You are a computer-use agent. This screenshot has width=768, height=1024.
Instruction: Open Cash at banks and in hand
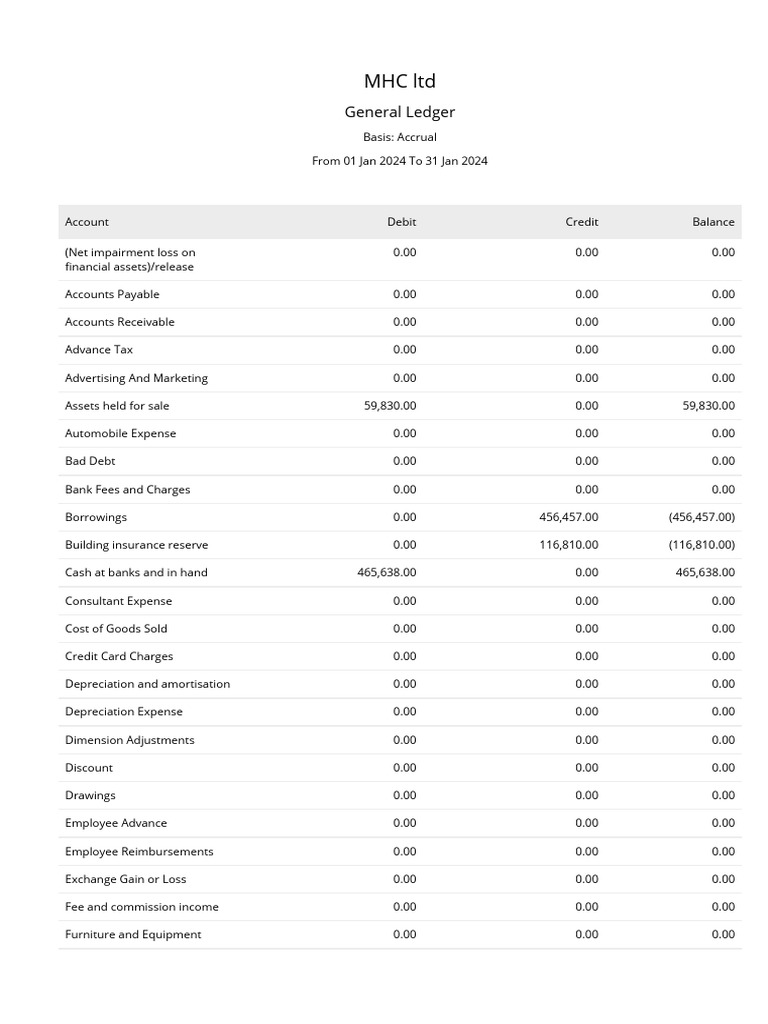136,573
